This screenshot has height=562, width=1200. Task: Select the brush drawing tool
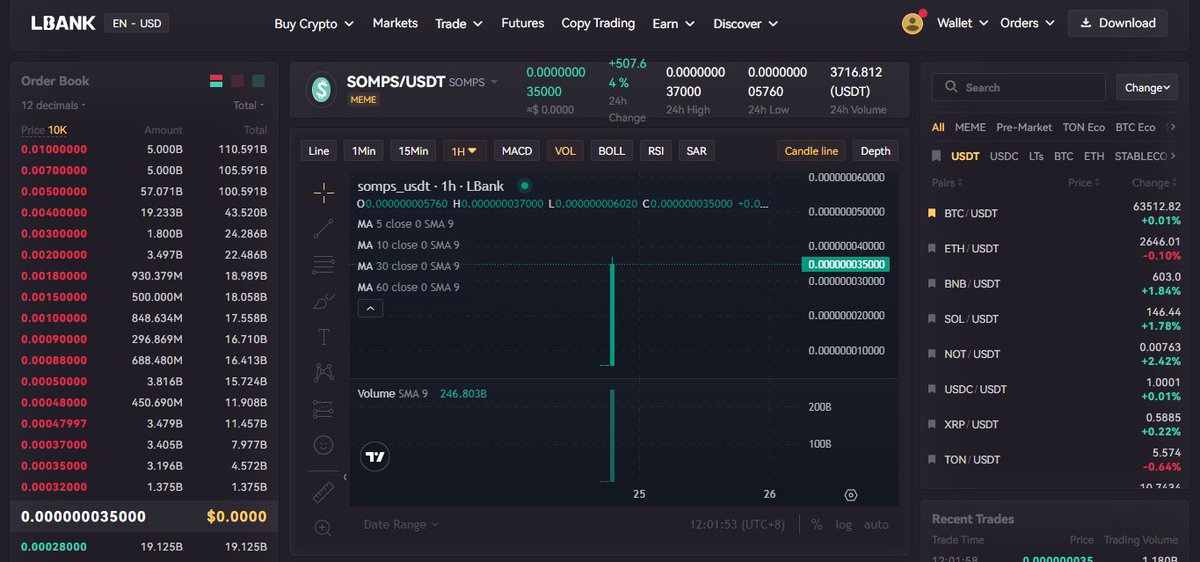323,300
